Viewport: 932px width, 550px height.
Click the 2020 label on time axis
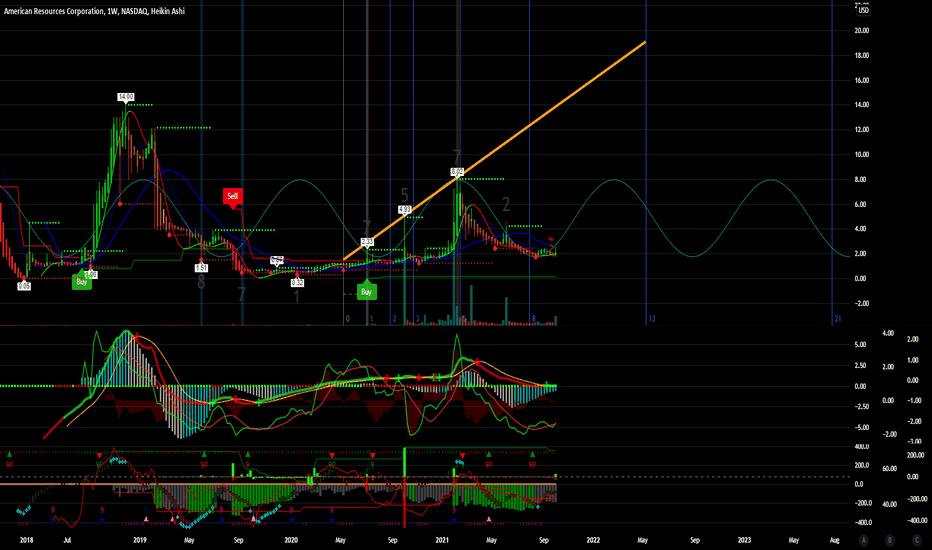coord(291,540)
